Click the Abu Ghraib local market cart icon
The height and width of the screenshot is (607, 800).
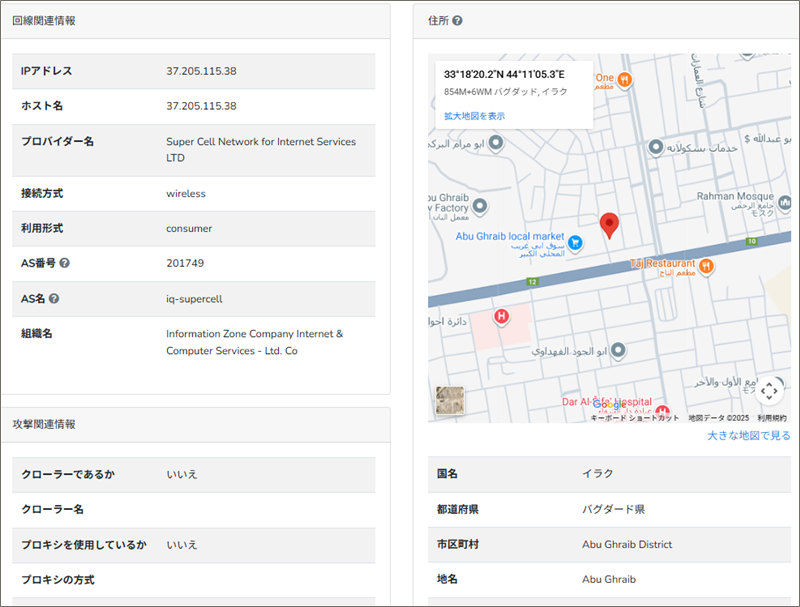coord(575,242)
